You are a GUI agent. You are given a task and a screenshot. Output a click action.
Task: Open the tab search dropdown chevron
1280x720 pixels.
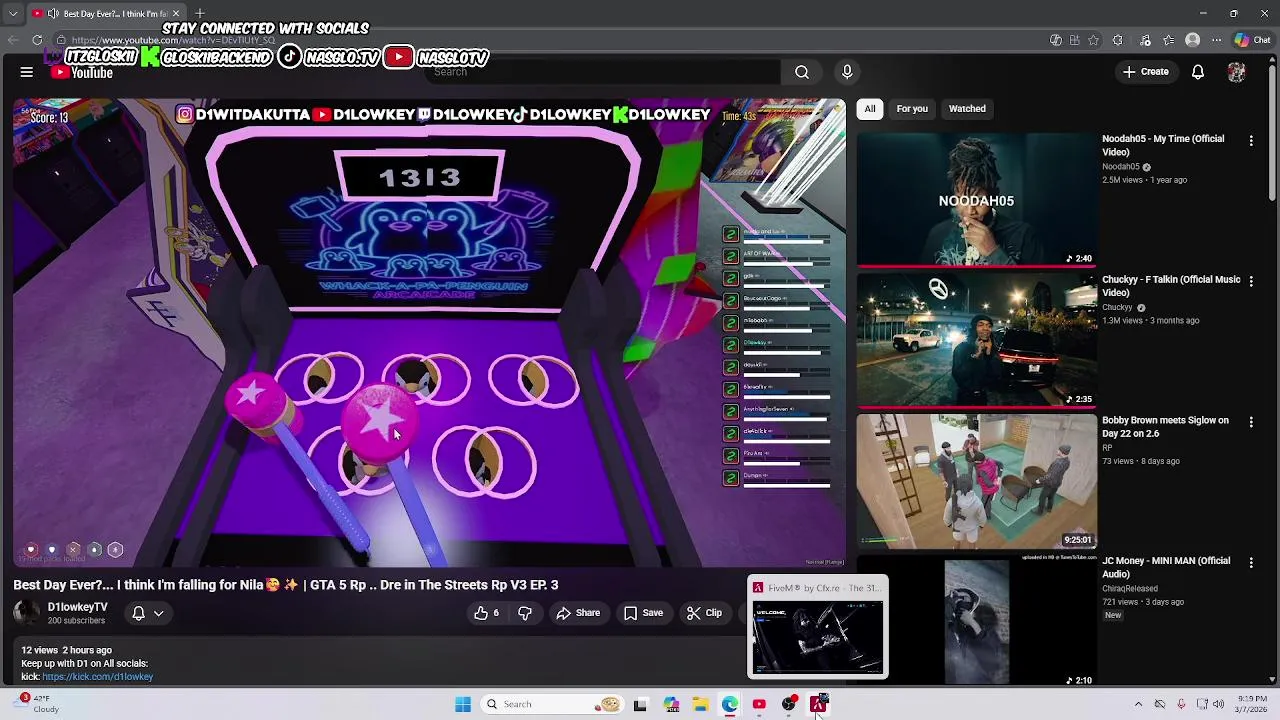(x=13, y=13)
